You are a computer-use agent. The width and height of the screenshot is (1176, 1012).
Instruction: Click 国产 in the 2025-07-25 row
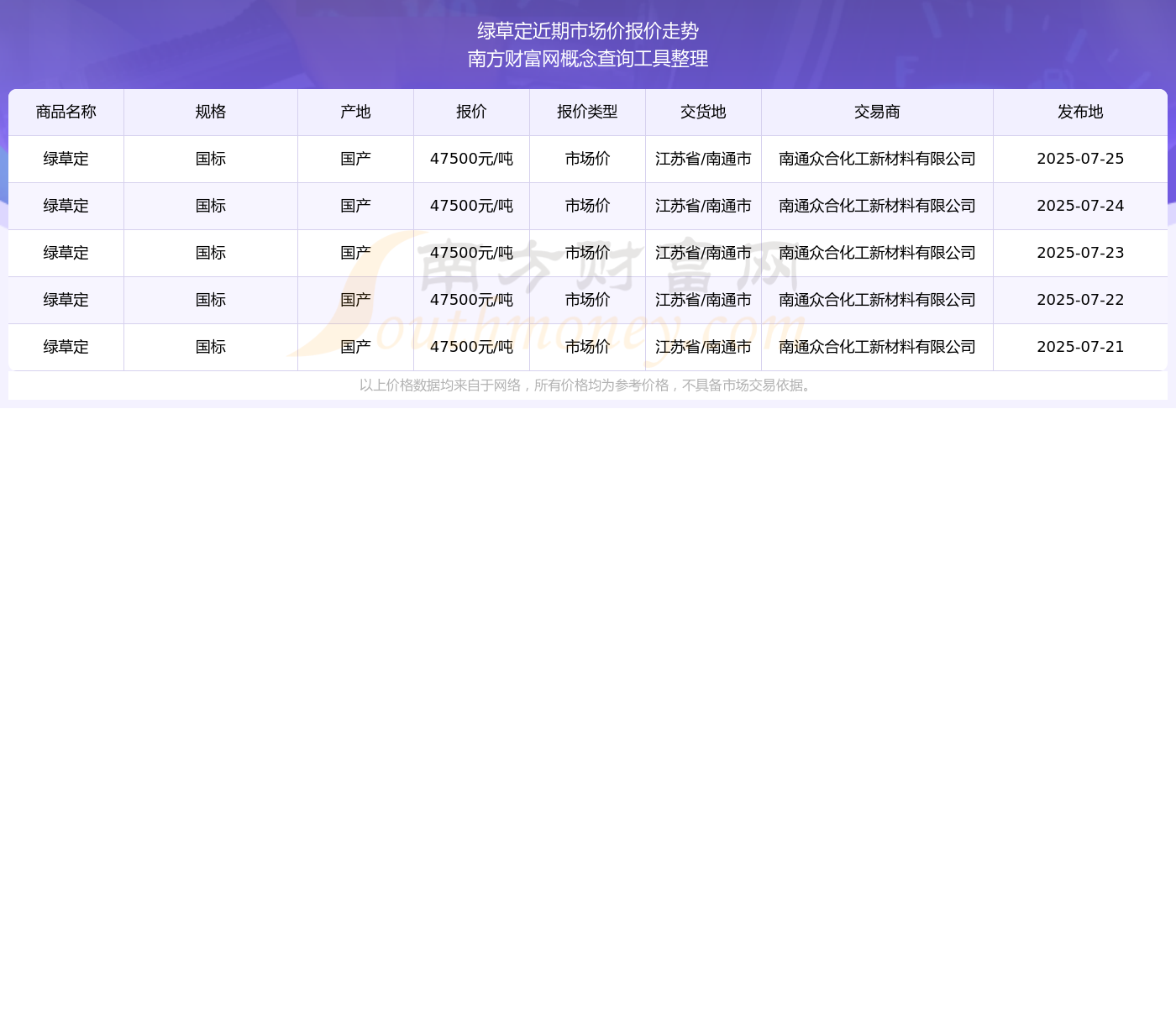[355, 159]
